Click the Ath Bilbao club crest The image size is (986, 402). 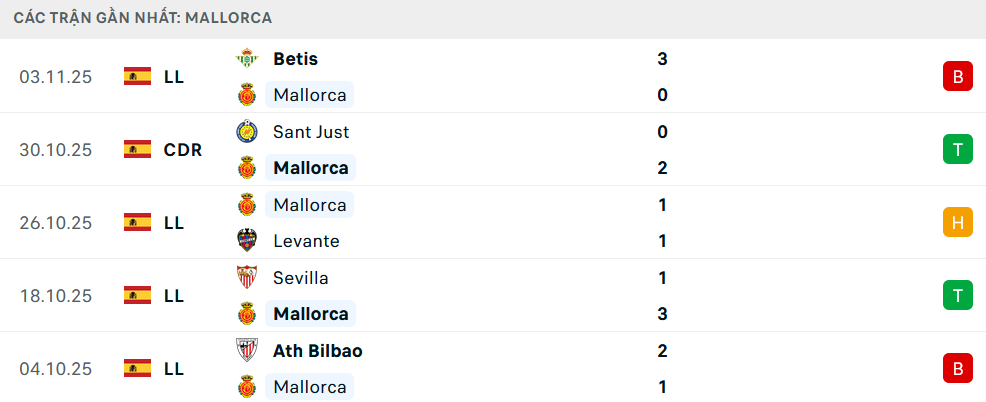pyautogui.click(x=246, y=351)
